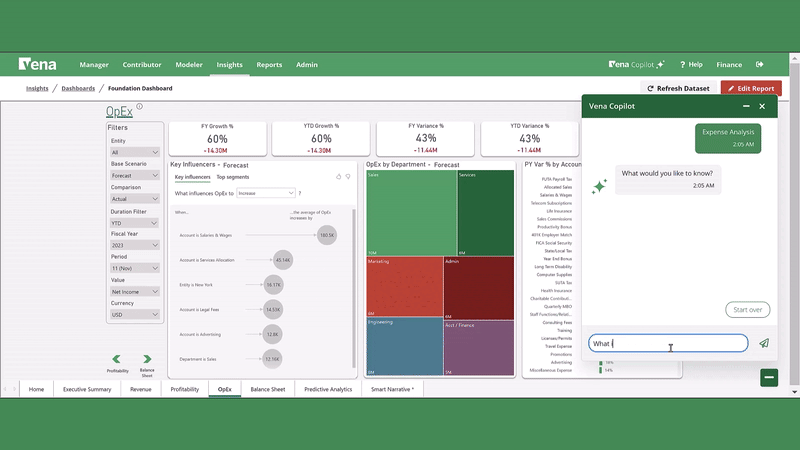Give thumbs up on Key Influencers
Screen dimensions: 800x450
(338, 177)
